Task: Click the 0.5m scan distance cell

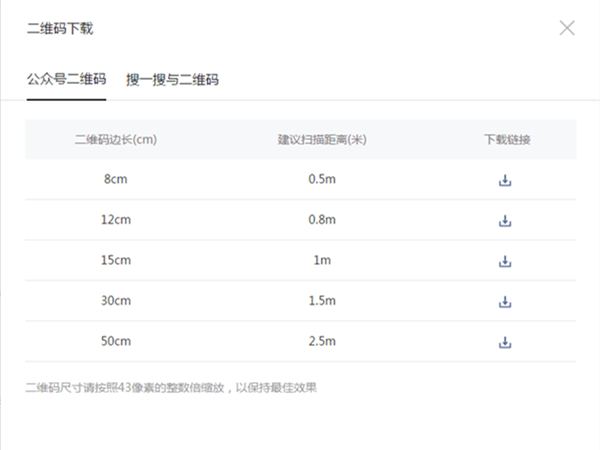Action: 322,180
